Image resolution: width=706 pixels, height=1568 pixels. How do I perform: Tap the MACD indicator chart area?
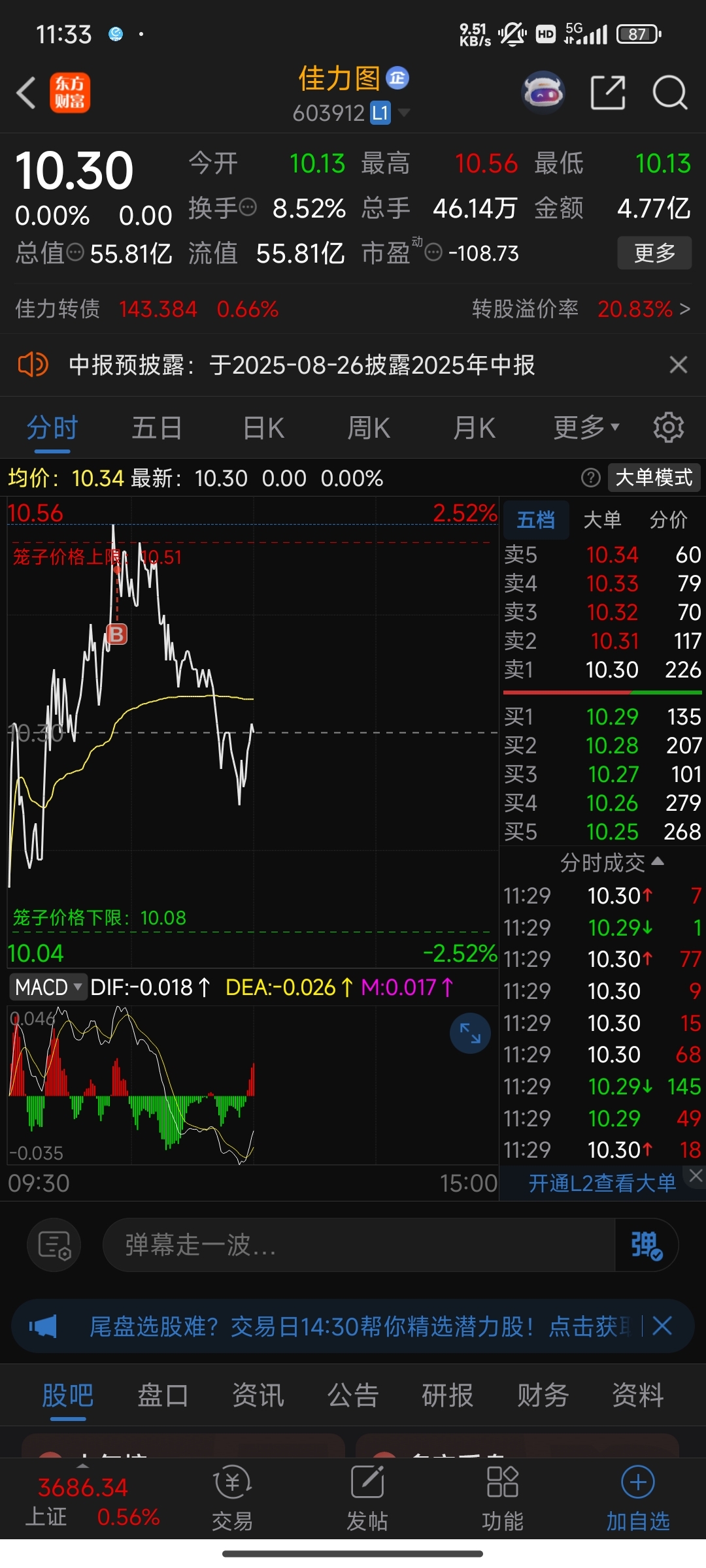pyautogui.click(x=252, y=1085)
